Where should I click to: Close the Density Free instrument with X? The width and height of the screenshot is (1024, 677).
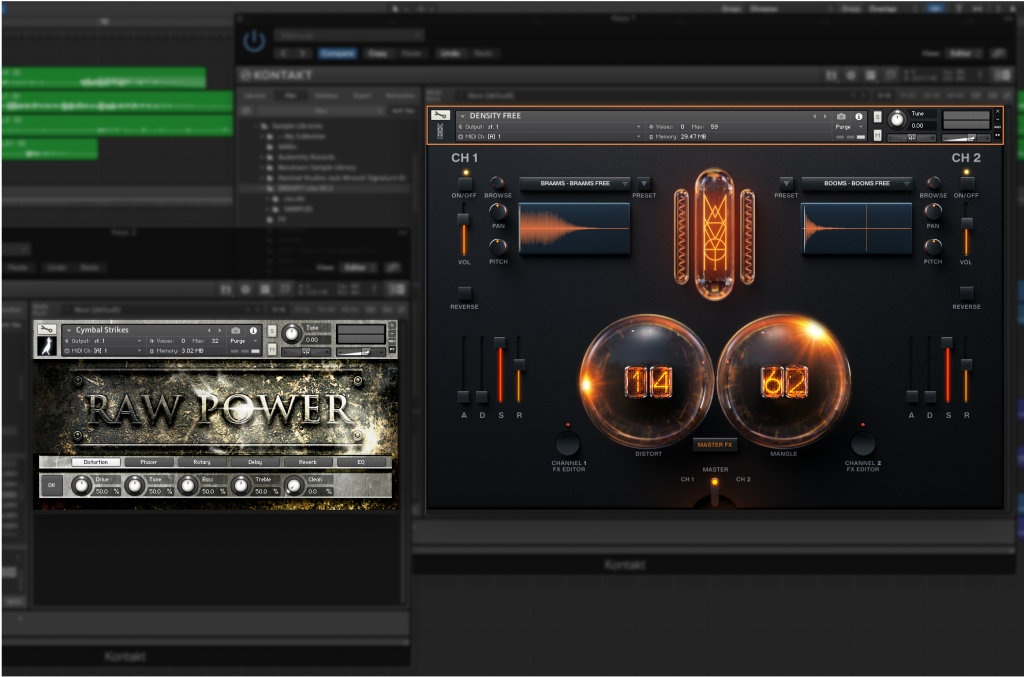(x=997, y=112)
